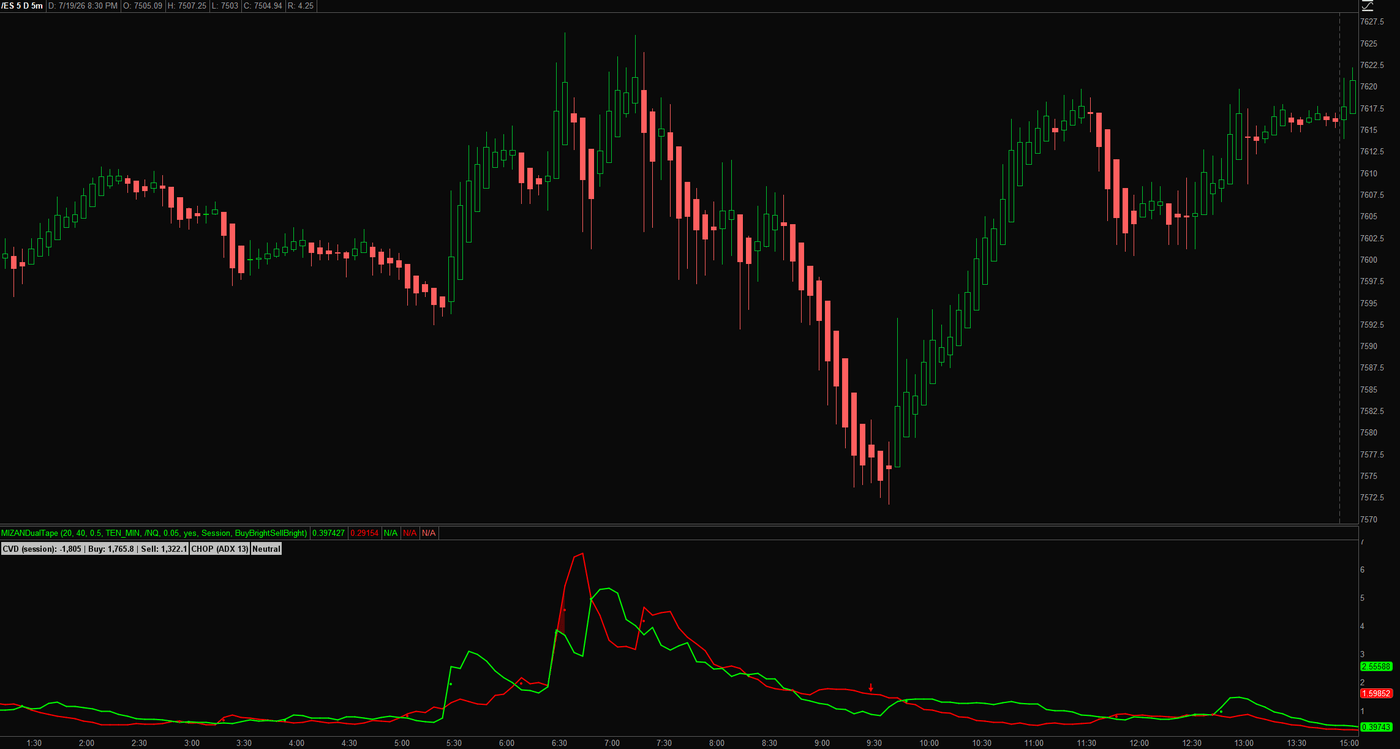Viewport: 1400px width, 749px height.
Task: Click the O: 7505.09 open price value
Action: [x=144, y=6]
